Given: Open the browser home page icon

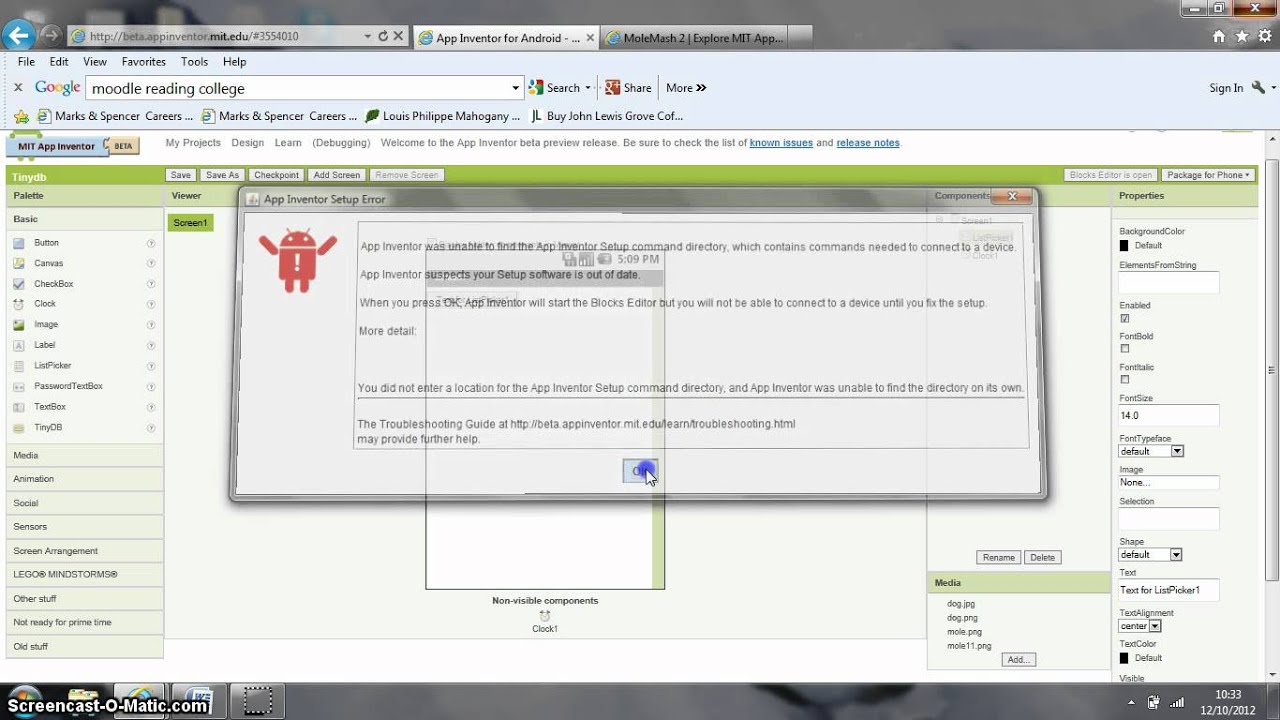Looking at the screenshot, I should click(x=1219, y=36).
